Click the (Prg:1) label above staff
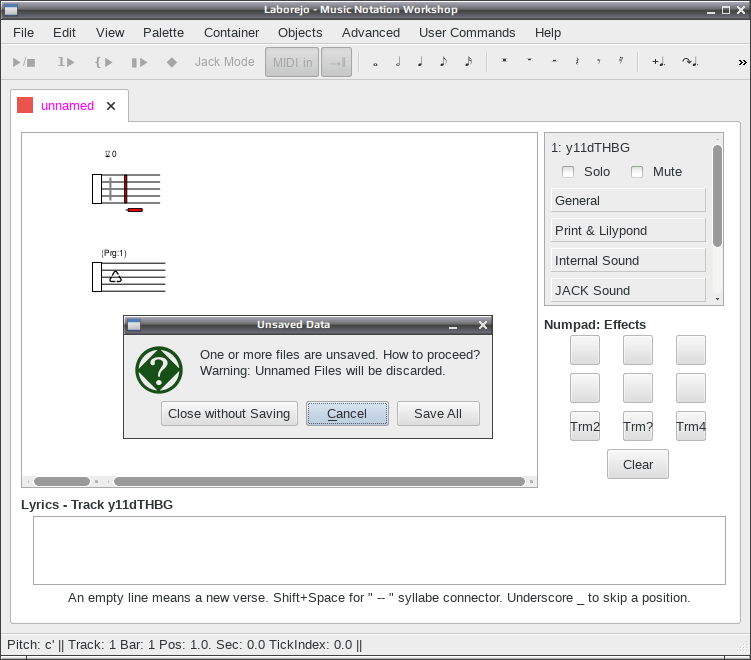The height and width of the screenshot is (660, 751). click(x=114, y=253)
